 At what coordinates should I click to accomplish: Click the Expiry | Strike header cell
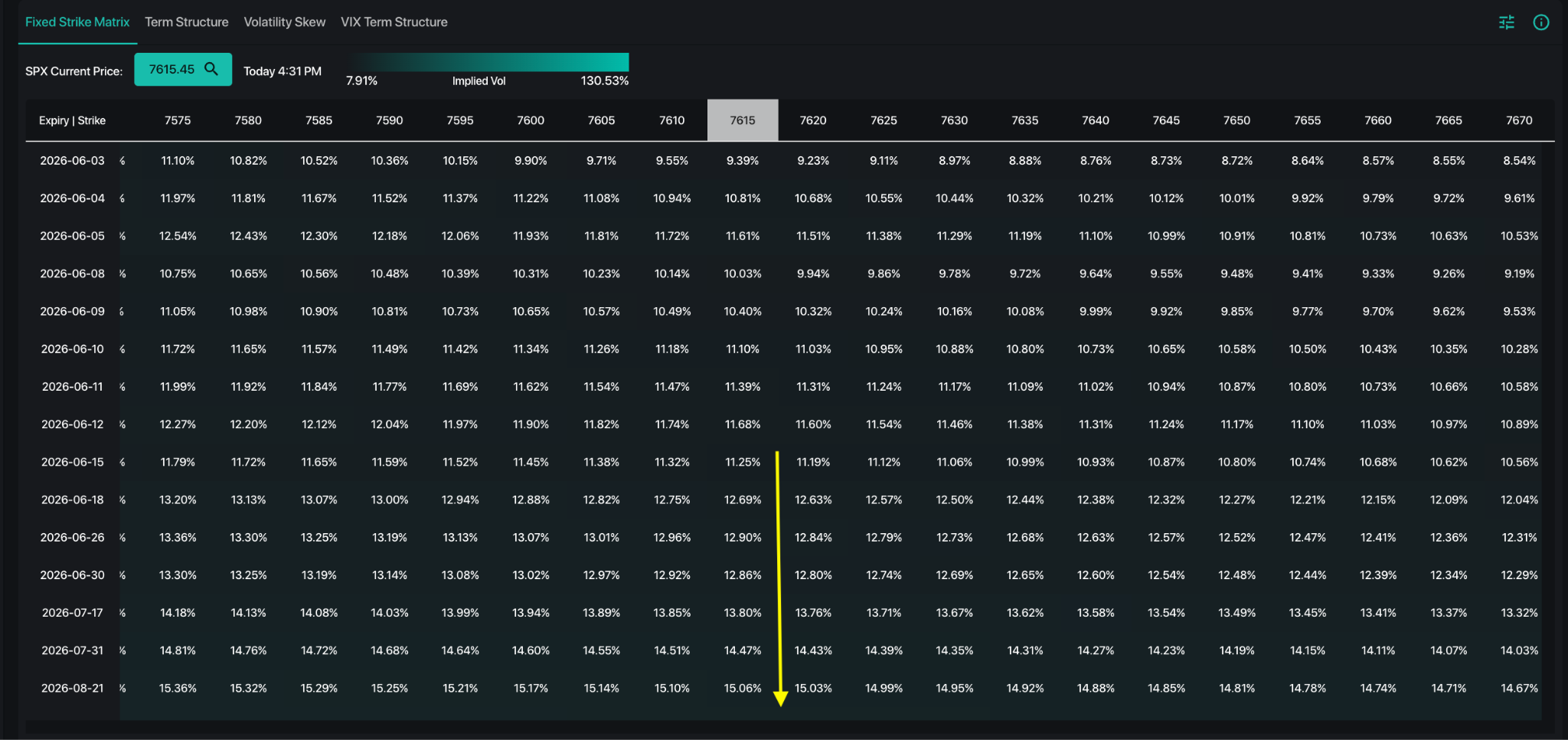(72, 120)
